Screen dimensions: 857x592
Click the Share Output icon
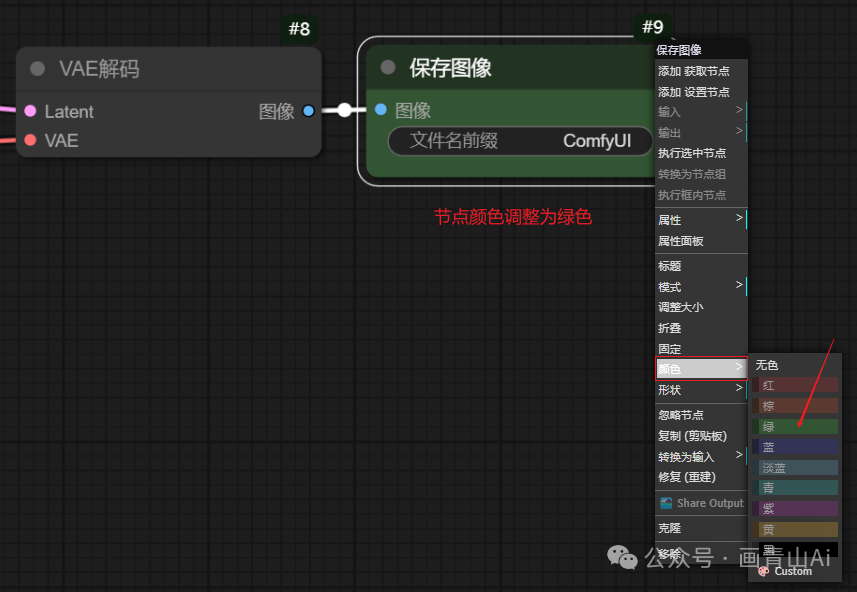point(666,503)
